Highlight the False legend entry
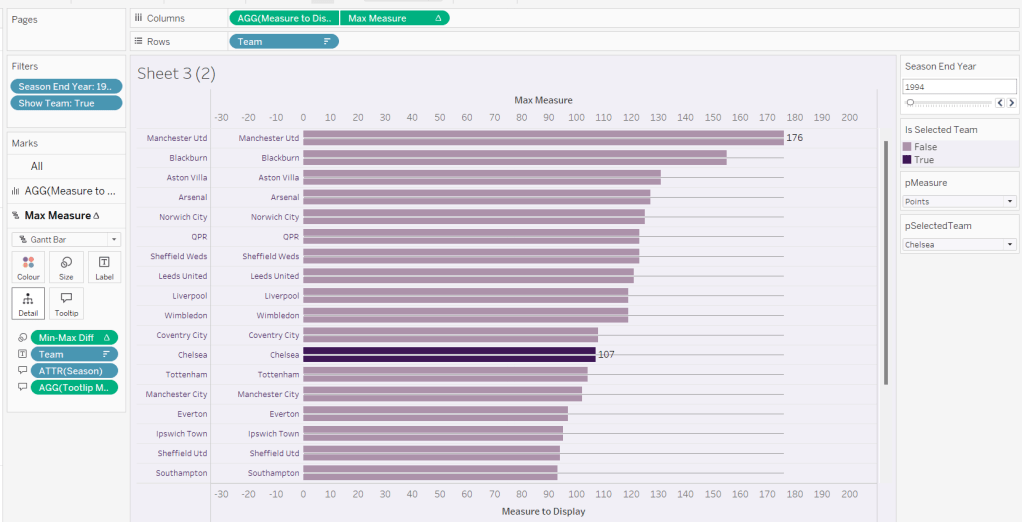This screenshot has height=522, width=1022. (x=925, y=147)
